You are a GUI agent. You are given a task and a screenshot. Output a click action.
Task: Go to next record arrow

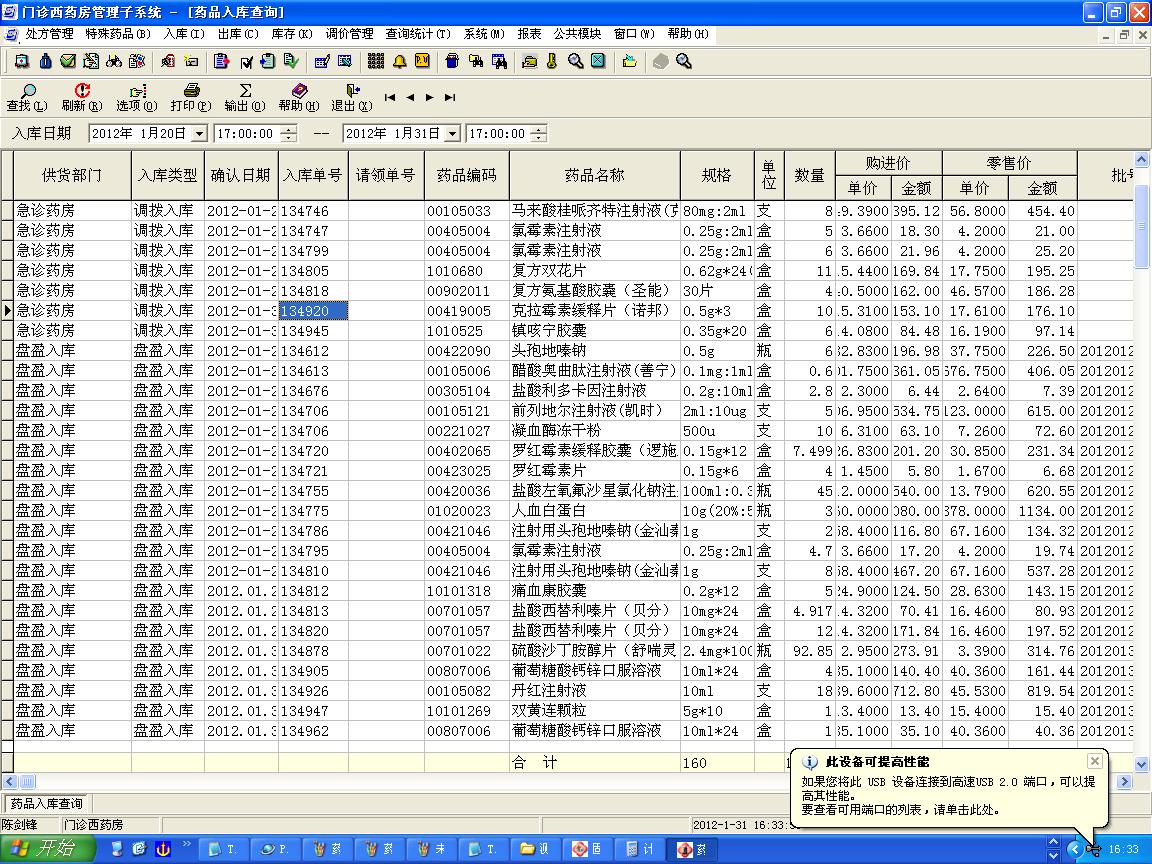[x=430, y=97]
